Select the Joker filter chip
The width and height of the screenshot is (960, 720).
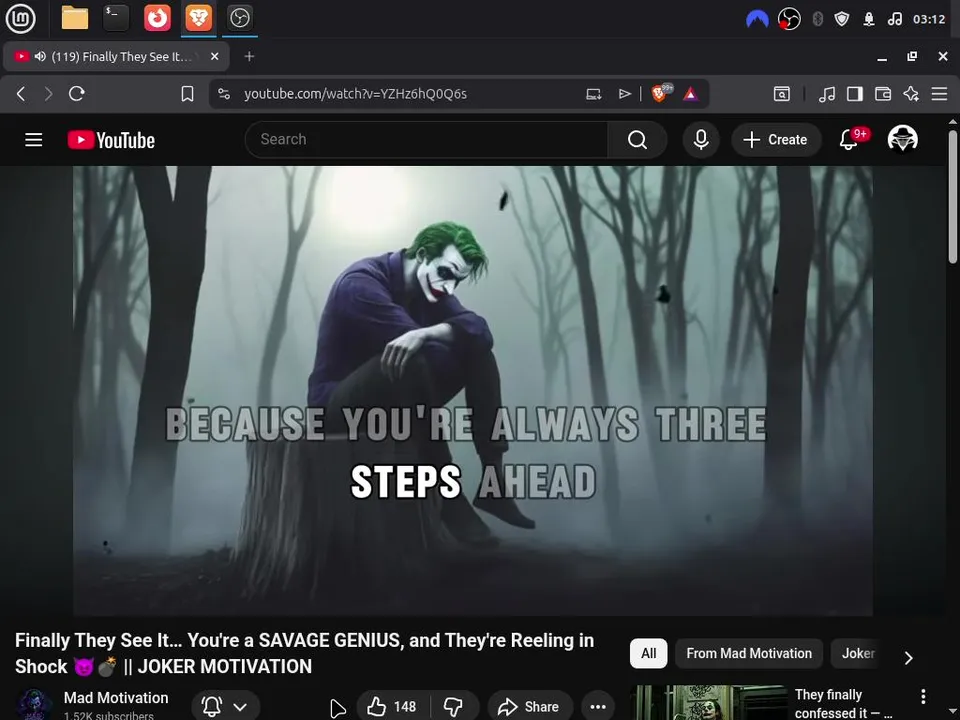pyautogui.click(x=858, y=653)
